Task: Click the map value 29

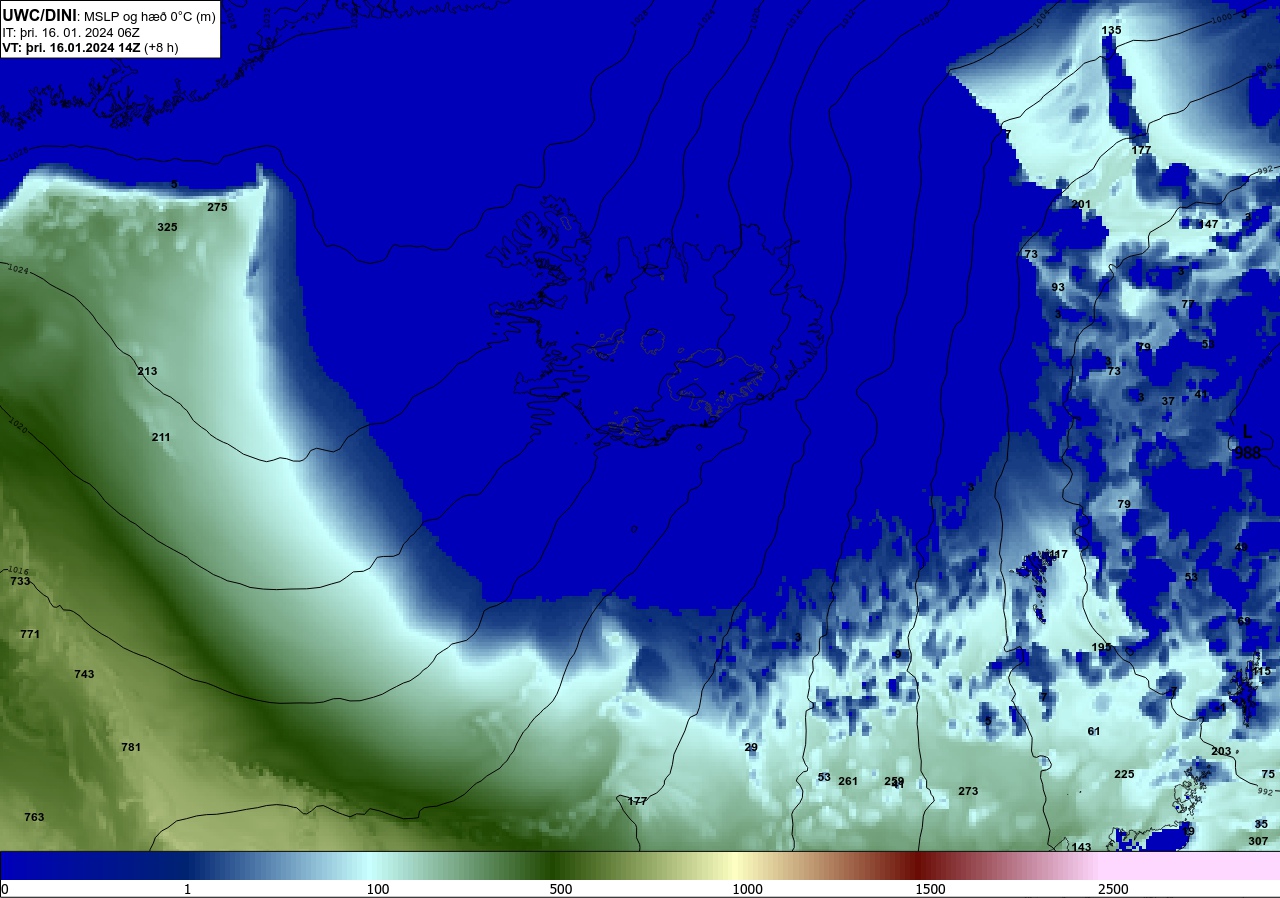Action: coord(751,747)
